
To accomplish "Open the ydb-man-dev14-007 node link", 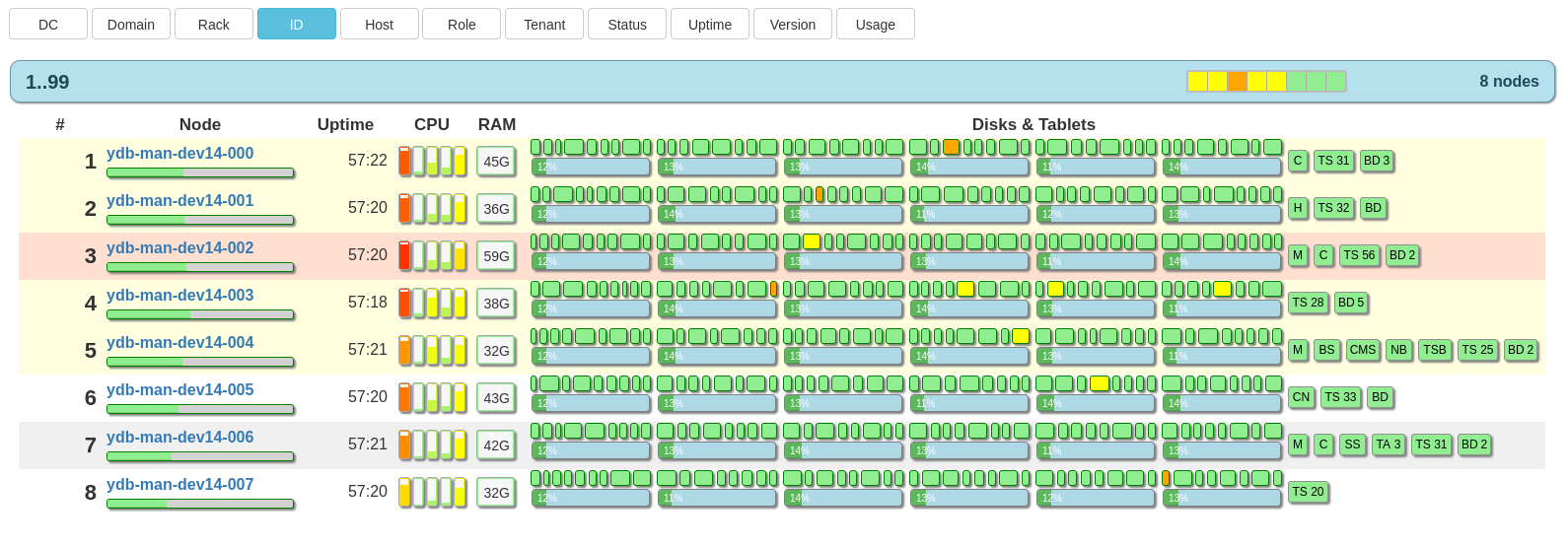I will 179,485.
